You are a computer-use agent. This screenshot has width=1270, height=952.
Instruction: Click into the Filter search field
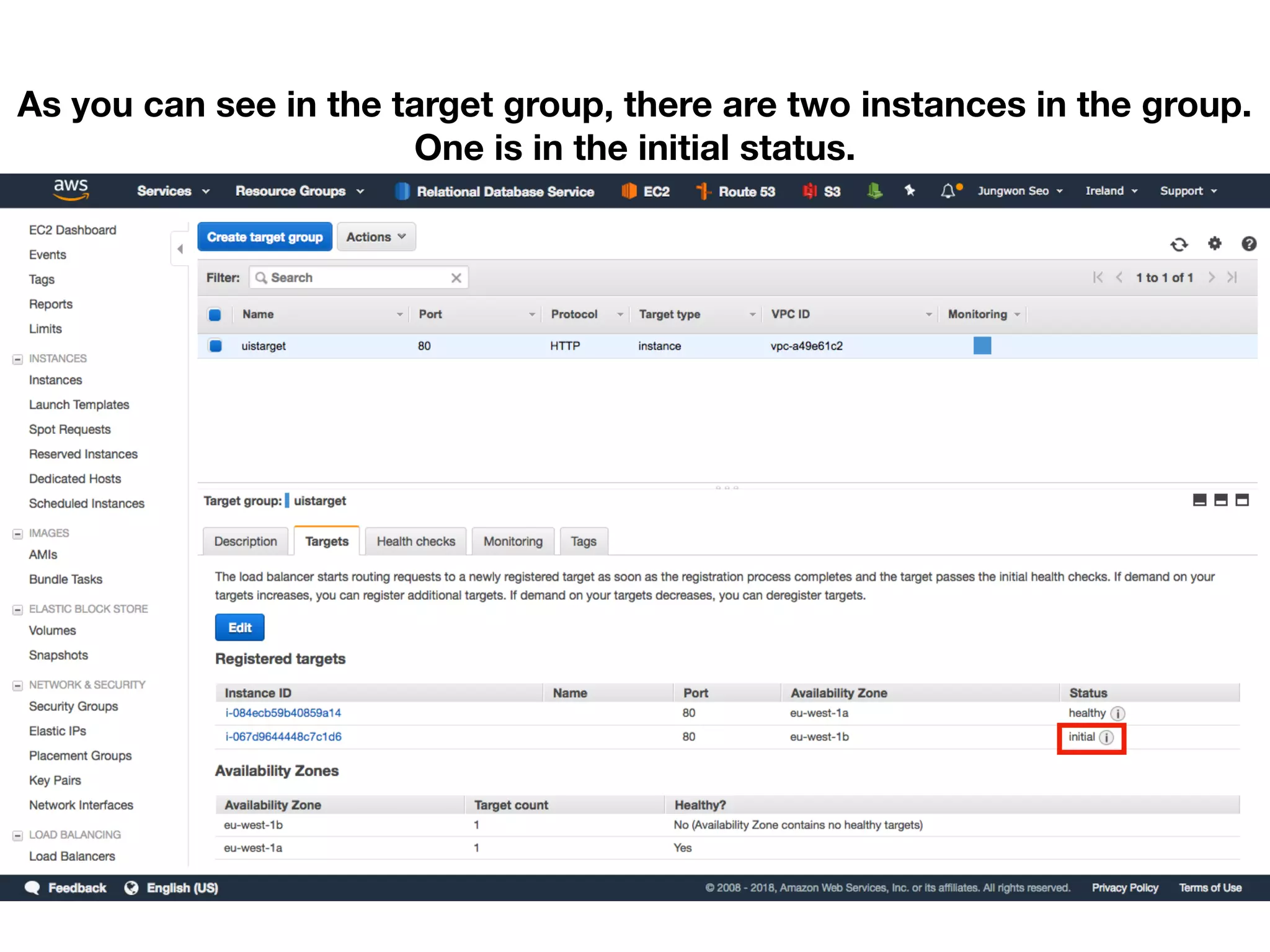(358, 278)
